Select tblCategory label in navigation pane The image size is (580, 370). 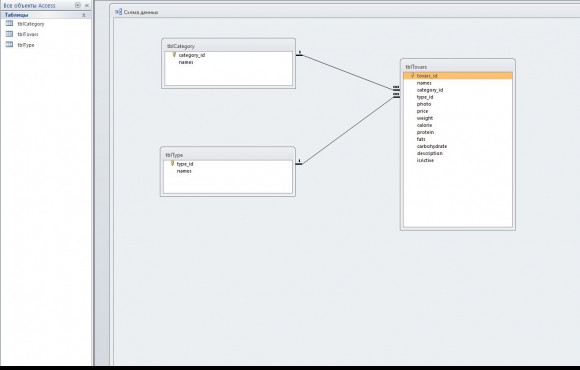(31, 24)
